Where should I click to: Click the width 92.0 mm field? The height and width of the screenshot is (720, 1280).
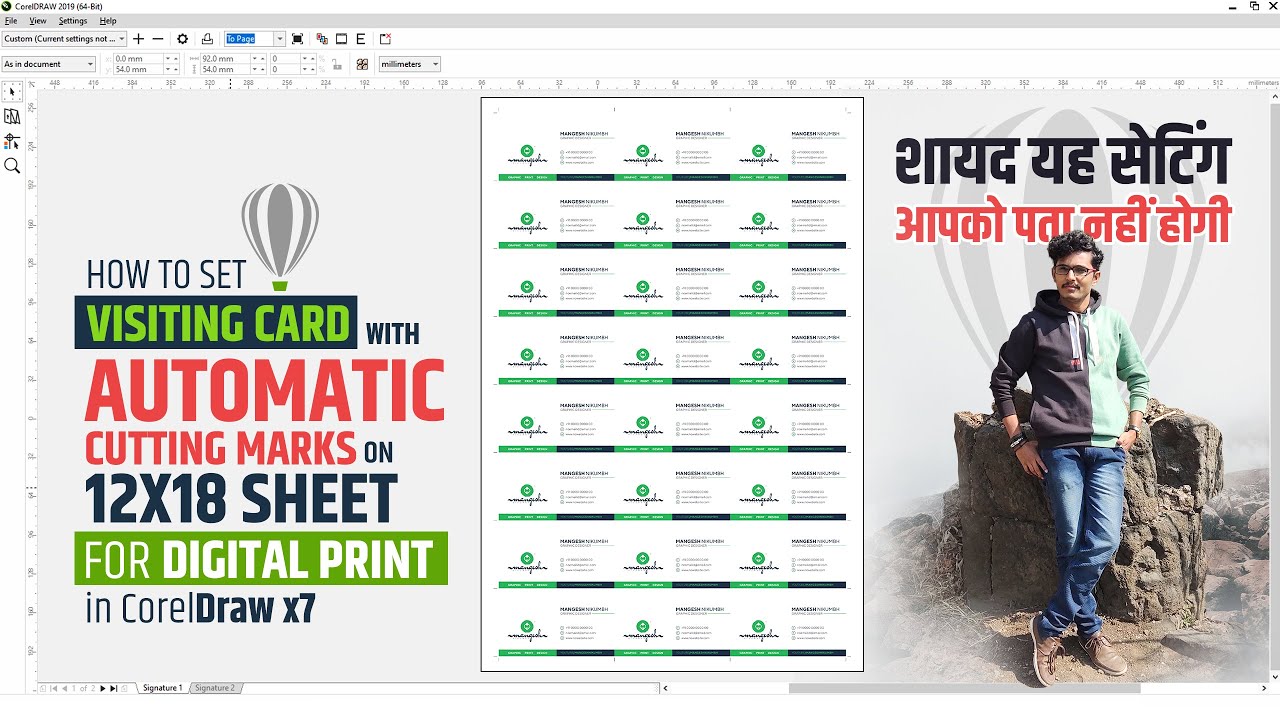coord(223,59)
